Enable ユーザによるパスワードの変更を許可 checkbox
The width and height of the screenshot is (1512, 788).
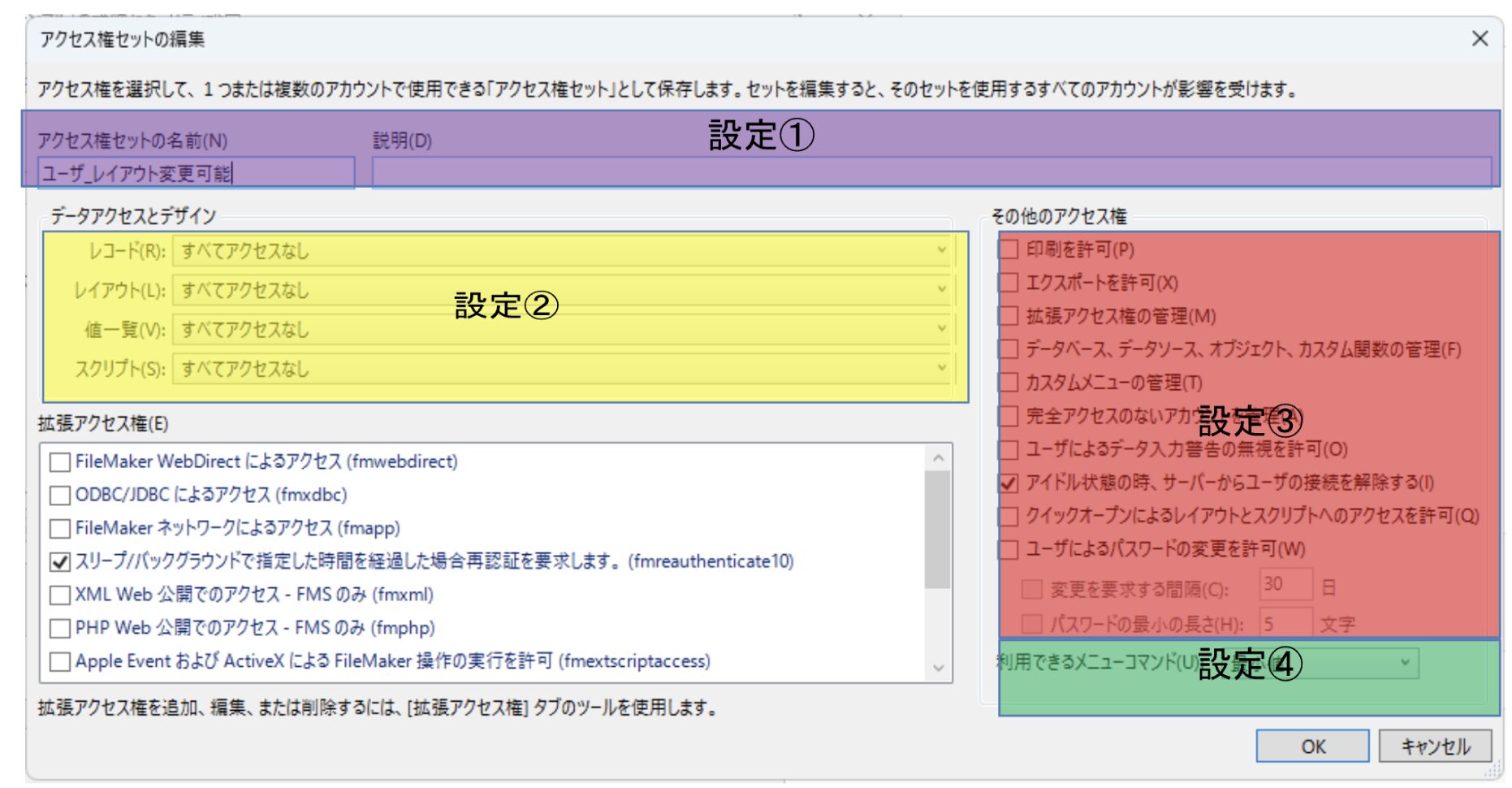tap(1009, 550)
